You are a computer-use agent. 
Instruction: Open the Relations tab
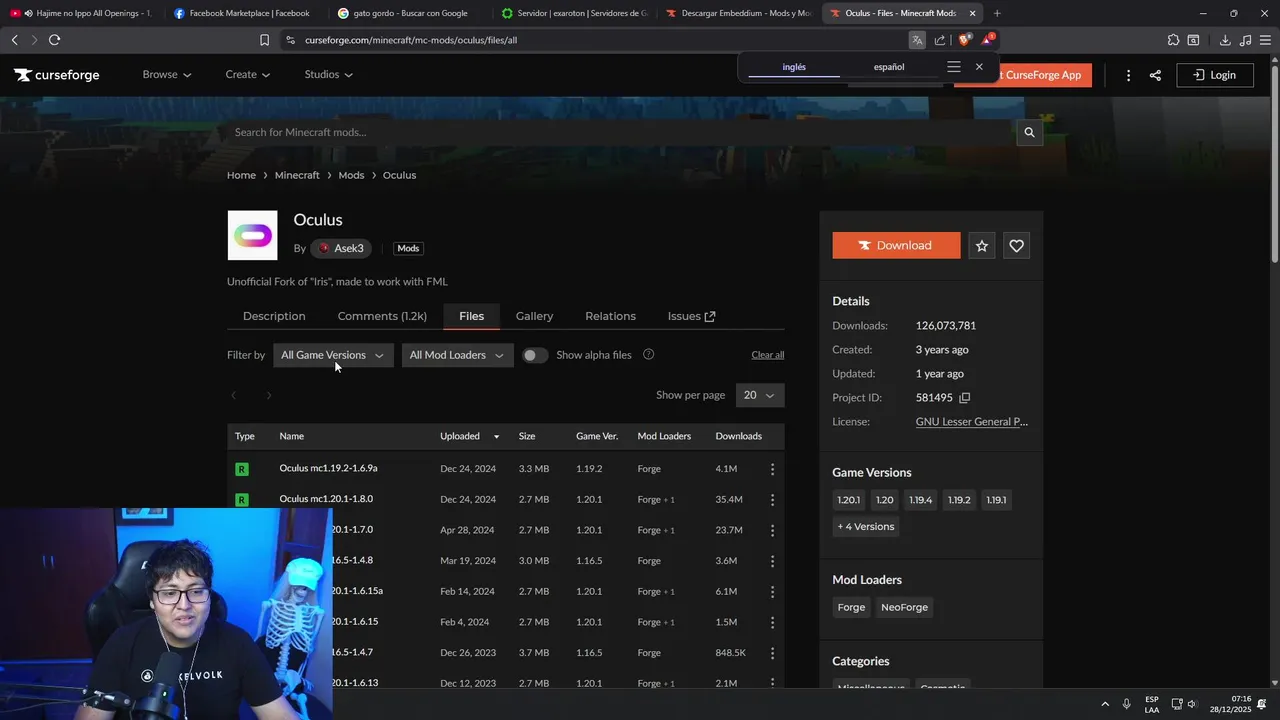coord(610,316)
